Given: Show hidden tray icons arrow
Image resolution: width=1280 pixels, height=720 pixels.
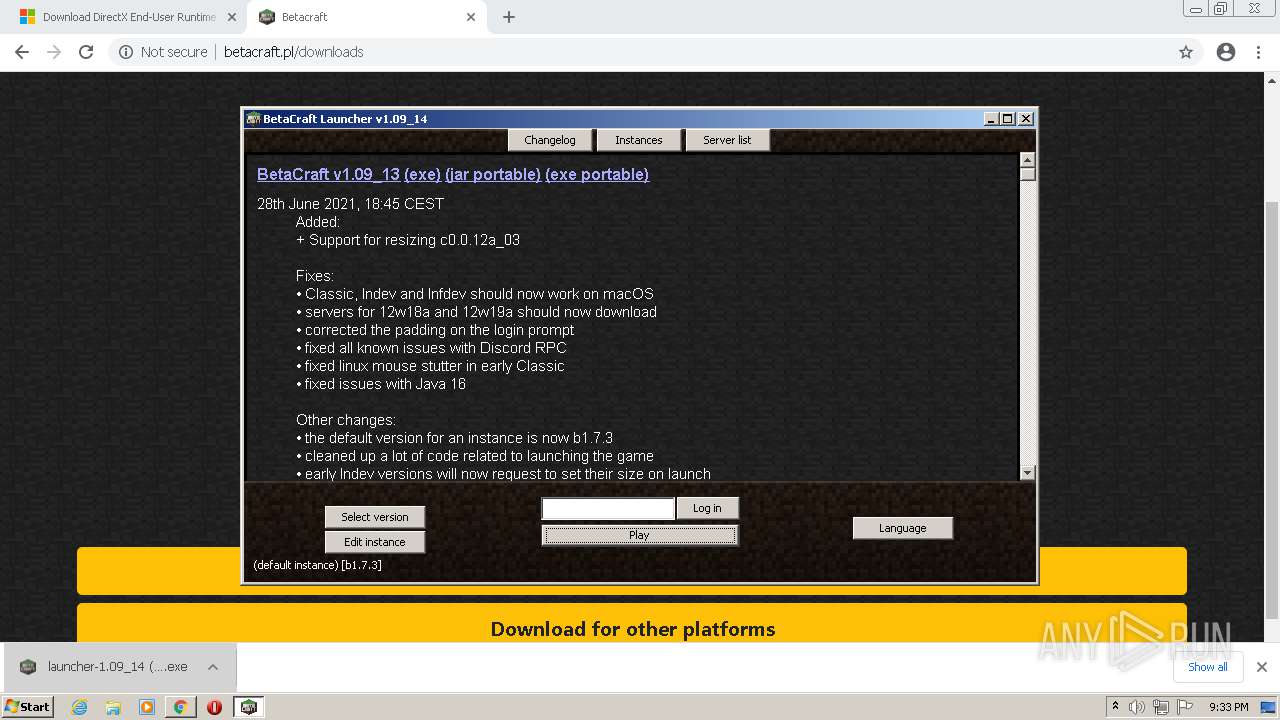Looking at the screenshot, I should click(1115, 707).
